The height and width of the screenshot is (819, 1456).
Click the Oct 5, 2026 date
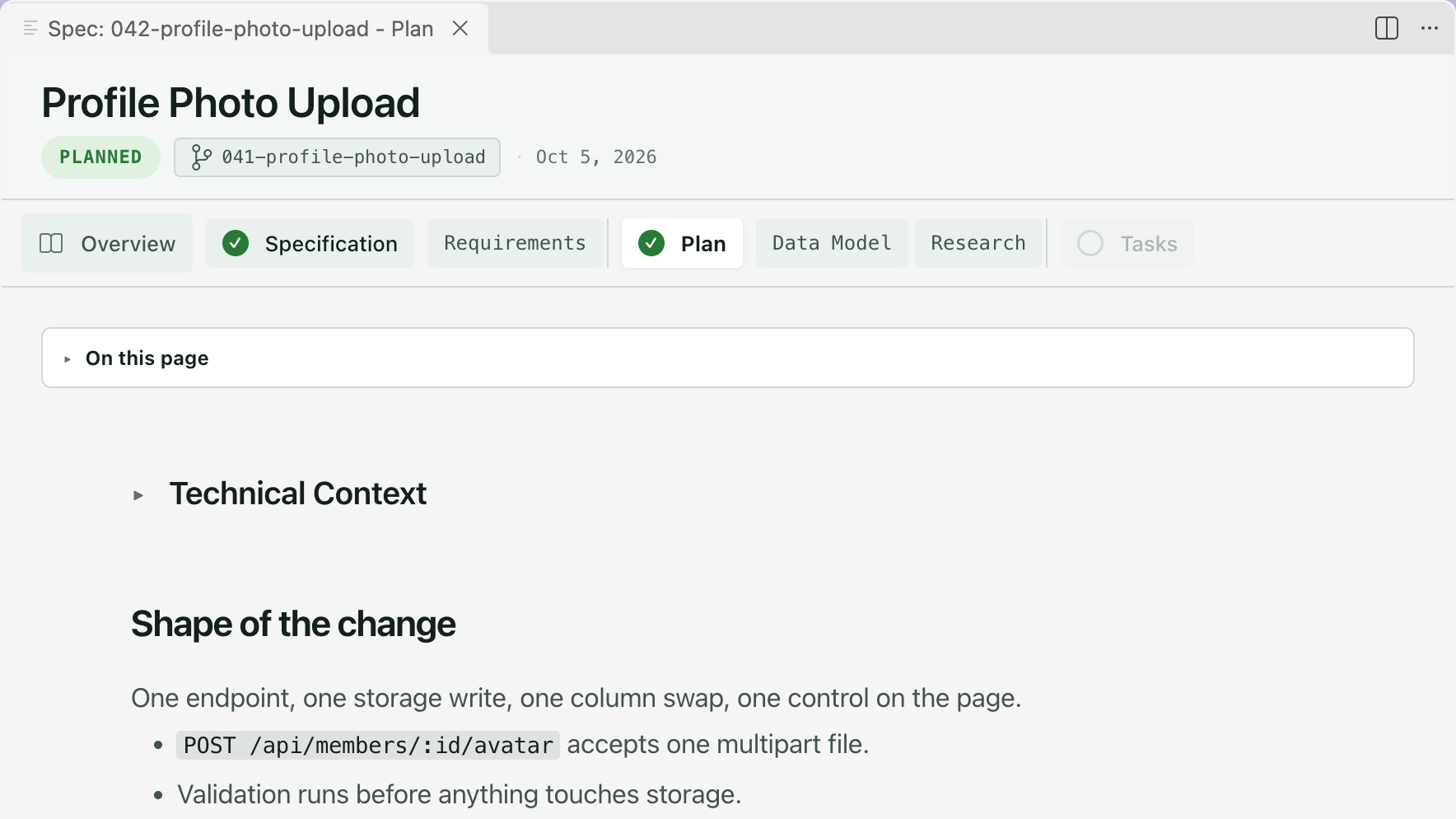(596, 157)
